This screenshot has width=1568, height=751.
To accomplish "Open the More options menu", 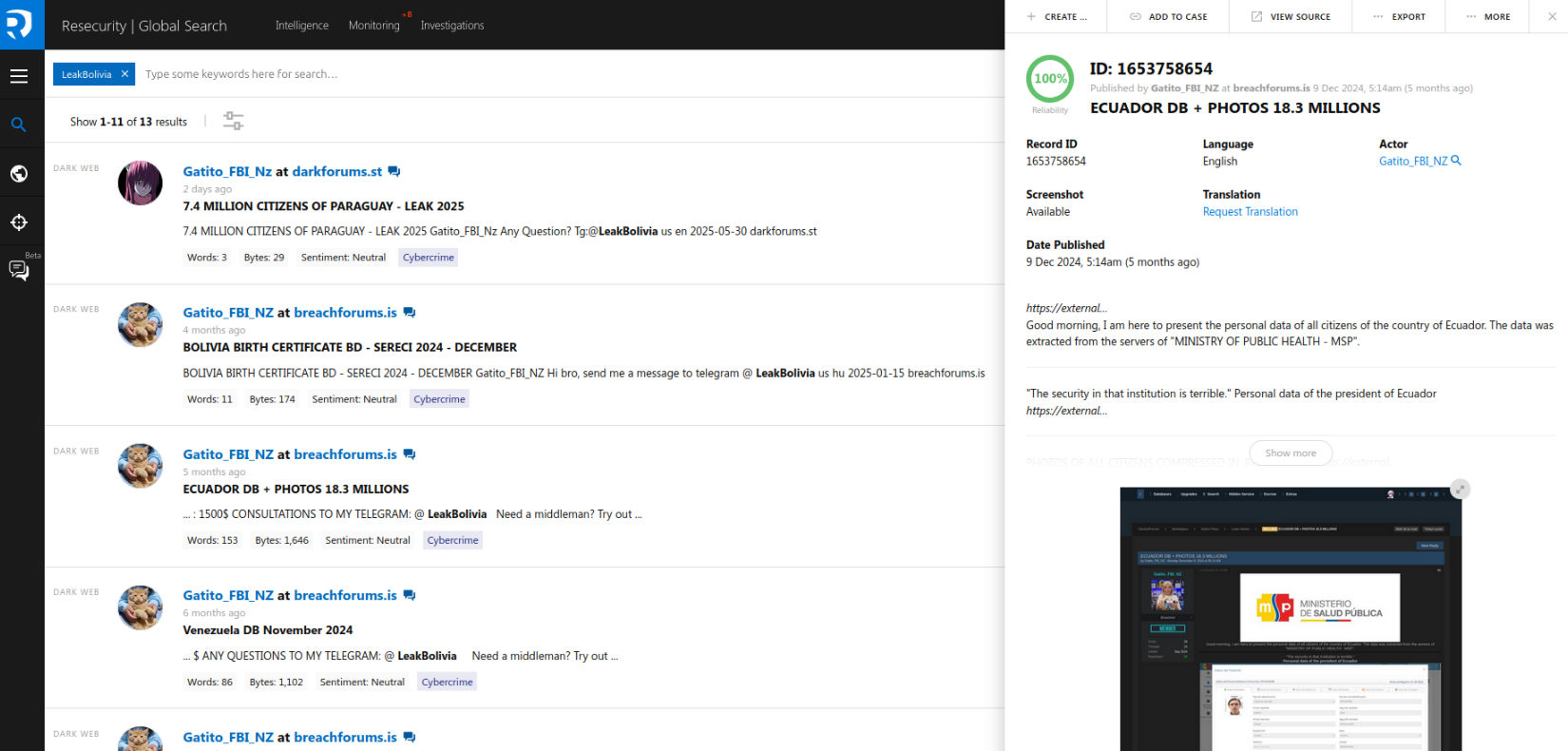I will 1488,17.
